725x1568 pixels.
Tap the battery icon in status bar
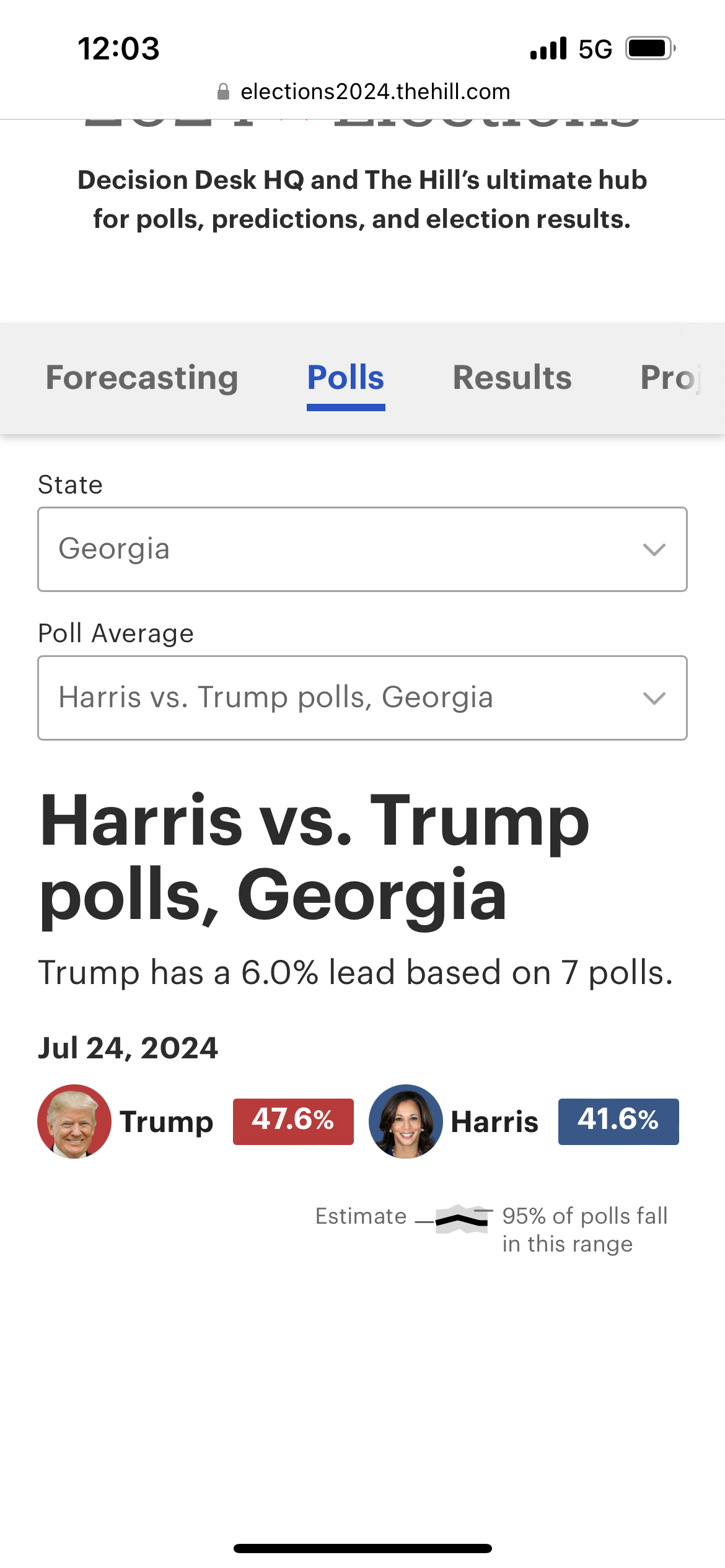(x=649, y=48)
